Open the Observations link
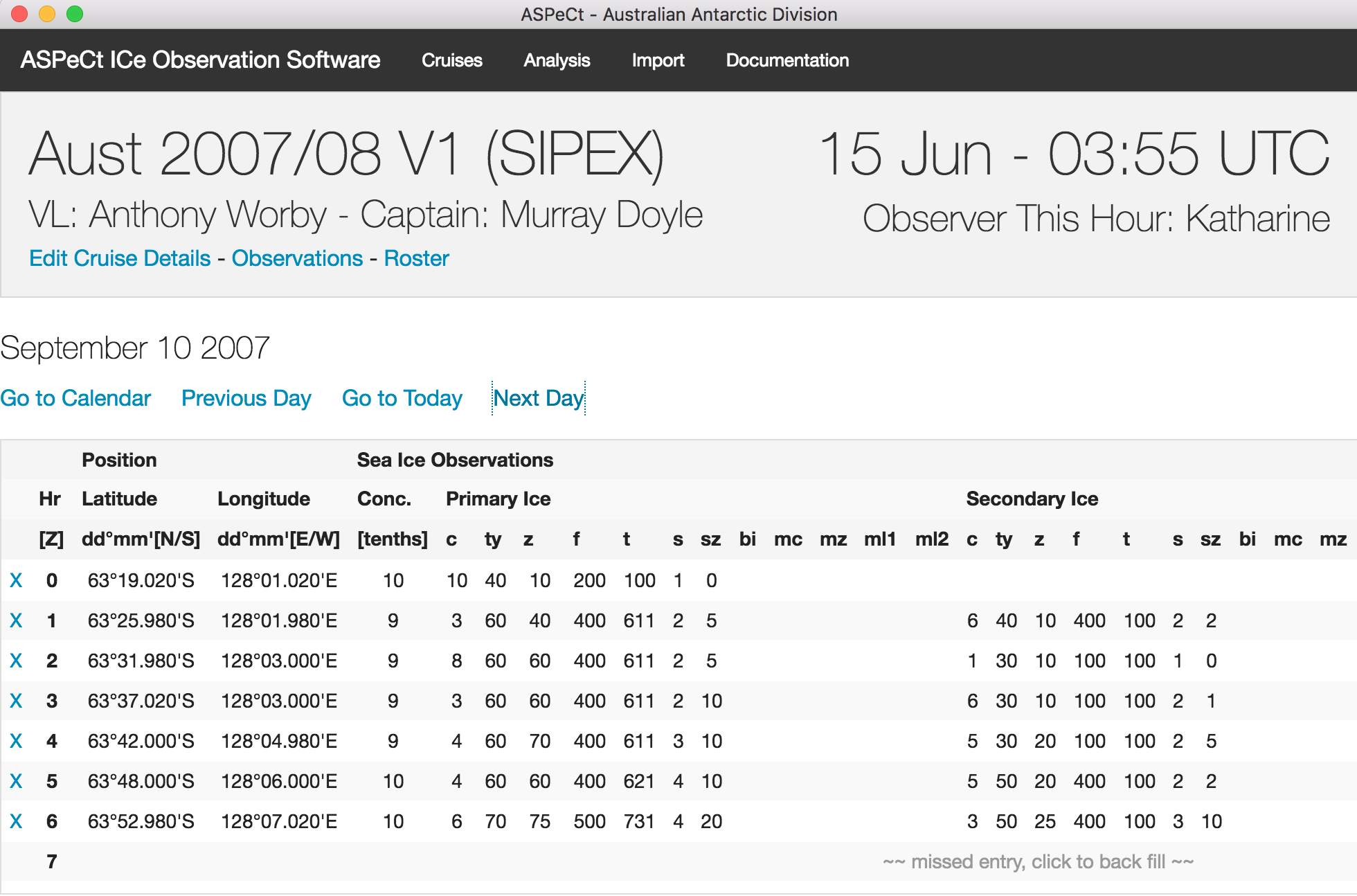Viewport: 1357px width, 896px height. pyautogui.click(x=297, y=258)
